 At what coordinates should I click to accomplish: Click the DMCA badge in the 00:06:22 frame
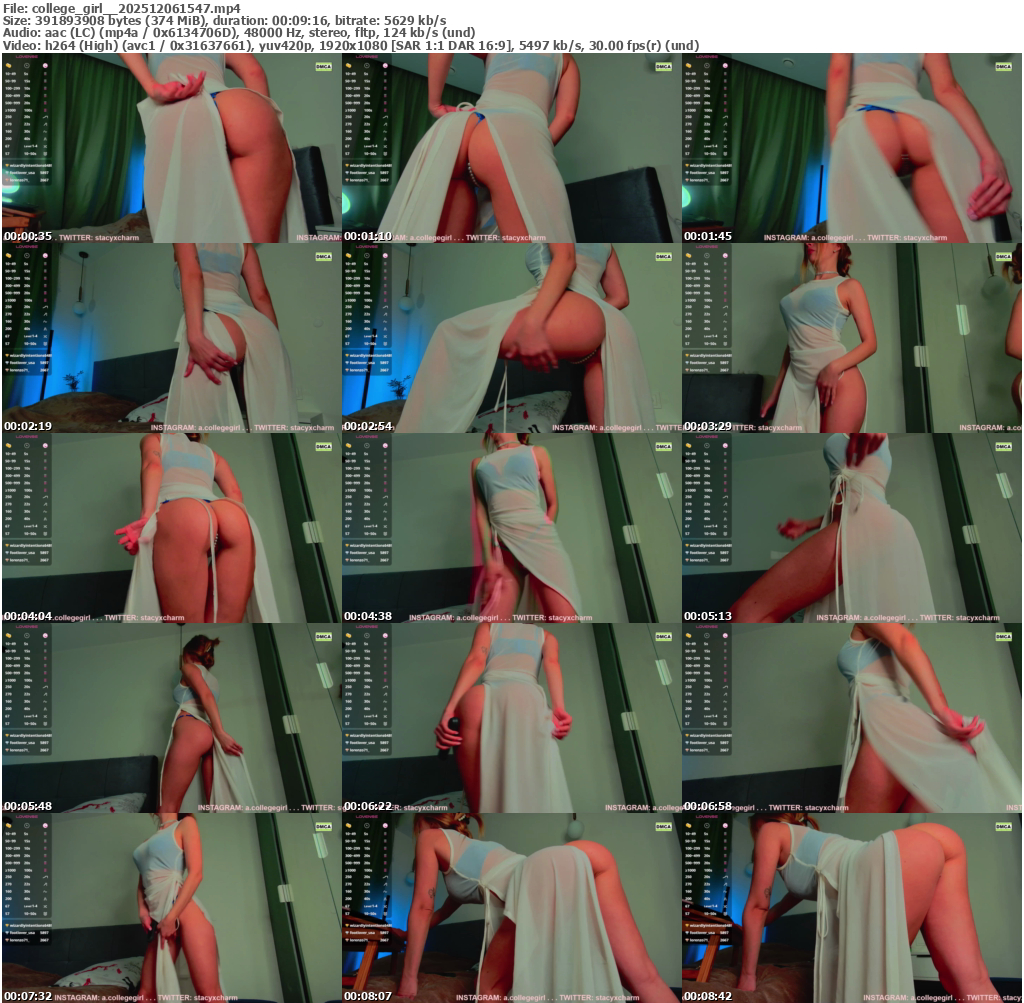[663, 636]
